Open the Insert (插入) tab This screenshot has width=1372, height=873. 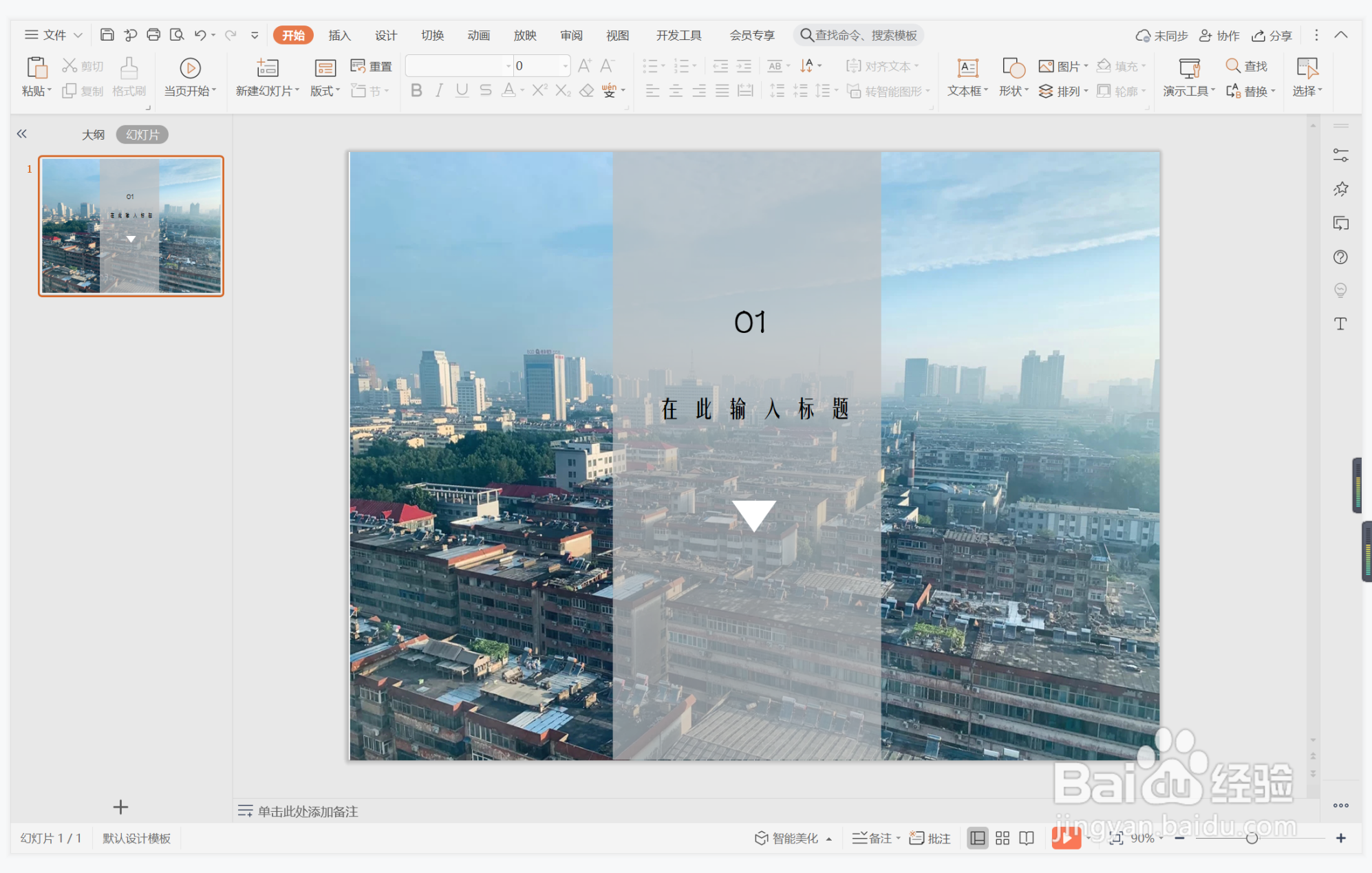coord(339,35)
